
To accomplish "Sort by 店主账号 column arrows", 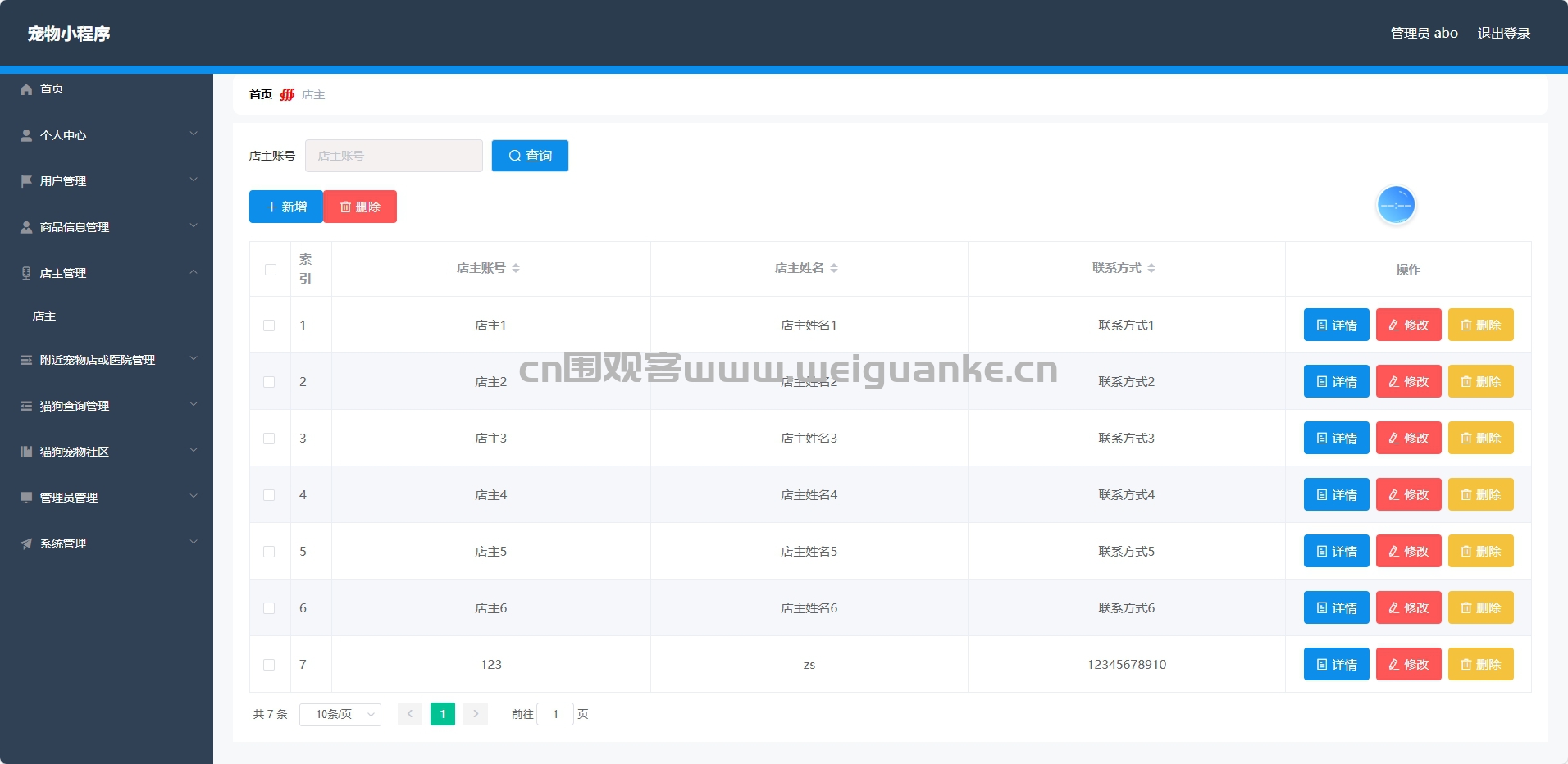I will (516, 268).
